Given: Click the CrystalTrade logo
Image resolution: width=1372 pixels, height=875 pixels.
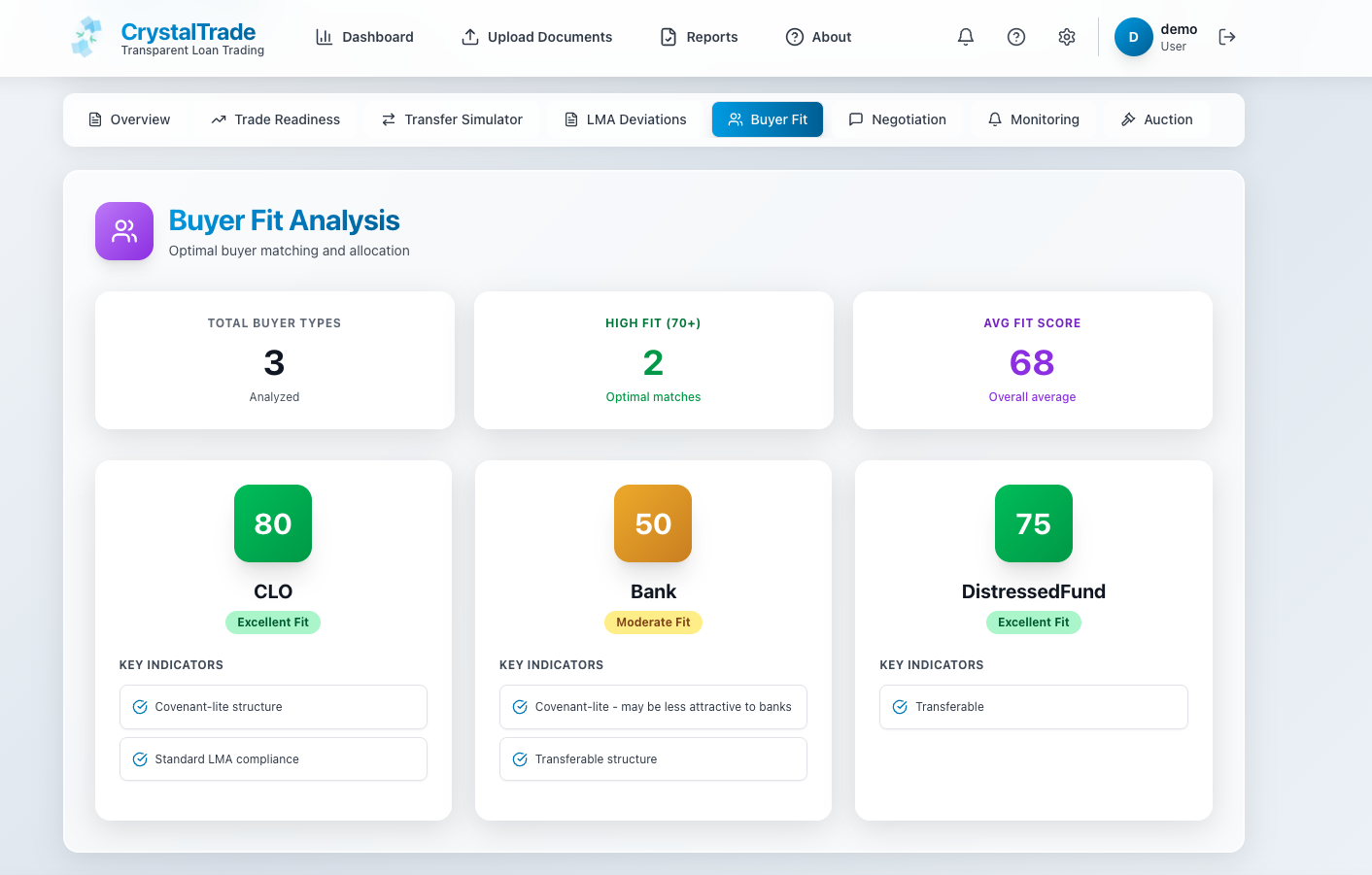Looking at the screenshot, I should pyautogui.click(x=87, y=37).
